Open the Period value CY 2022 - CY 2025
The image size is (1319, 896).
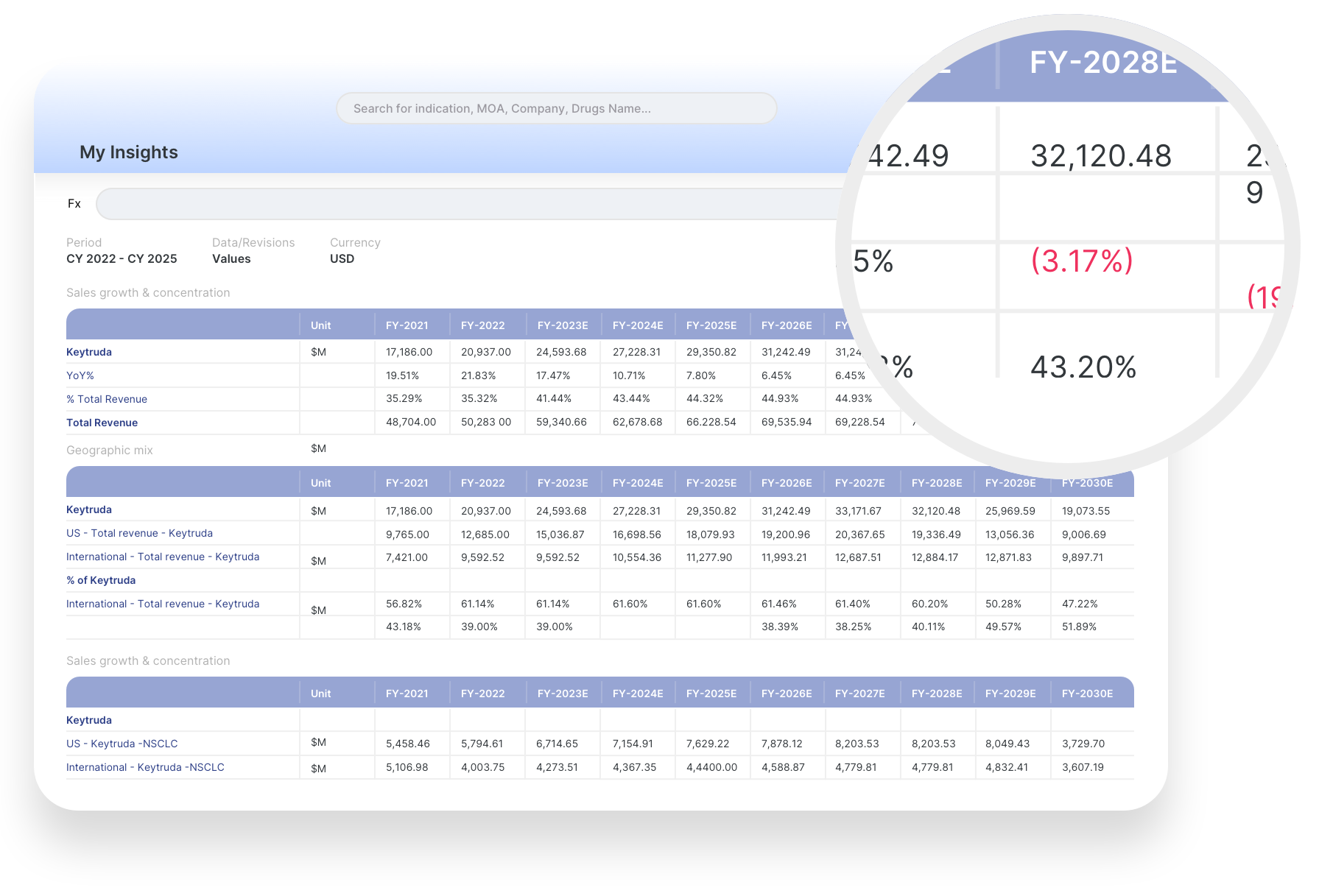pyautogui.click(x=122, y=259)
